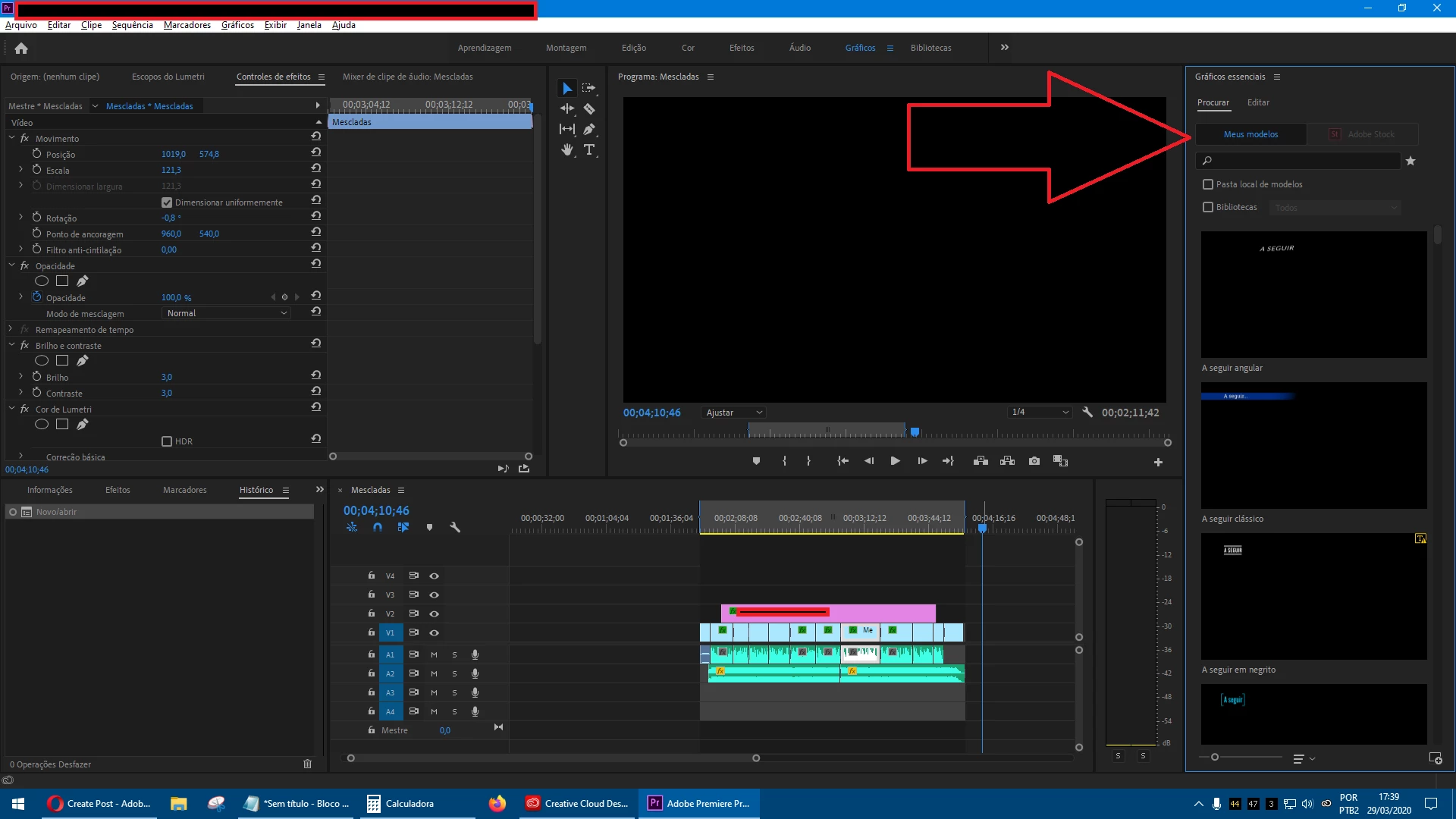
Task: Click the Home icon
Action: (x=21, y=49)
